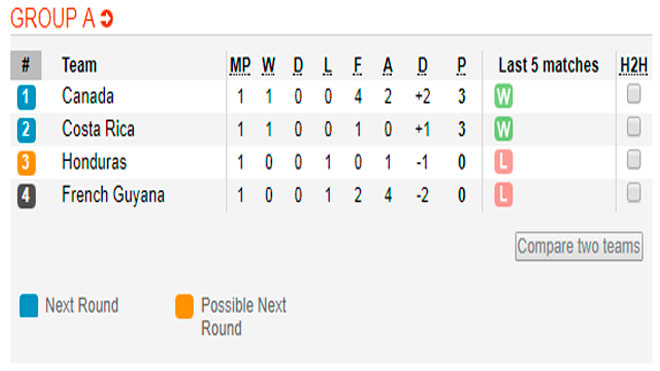Tick the H2H checkbox for Canada
Image resolution: width=660 pixels, height=371 pixels.
click(x=633, y=94)
